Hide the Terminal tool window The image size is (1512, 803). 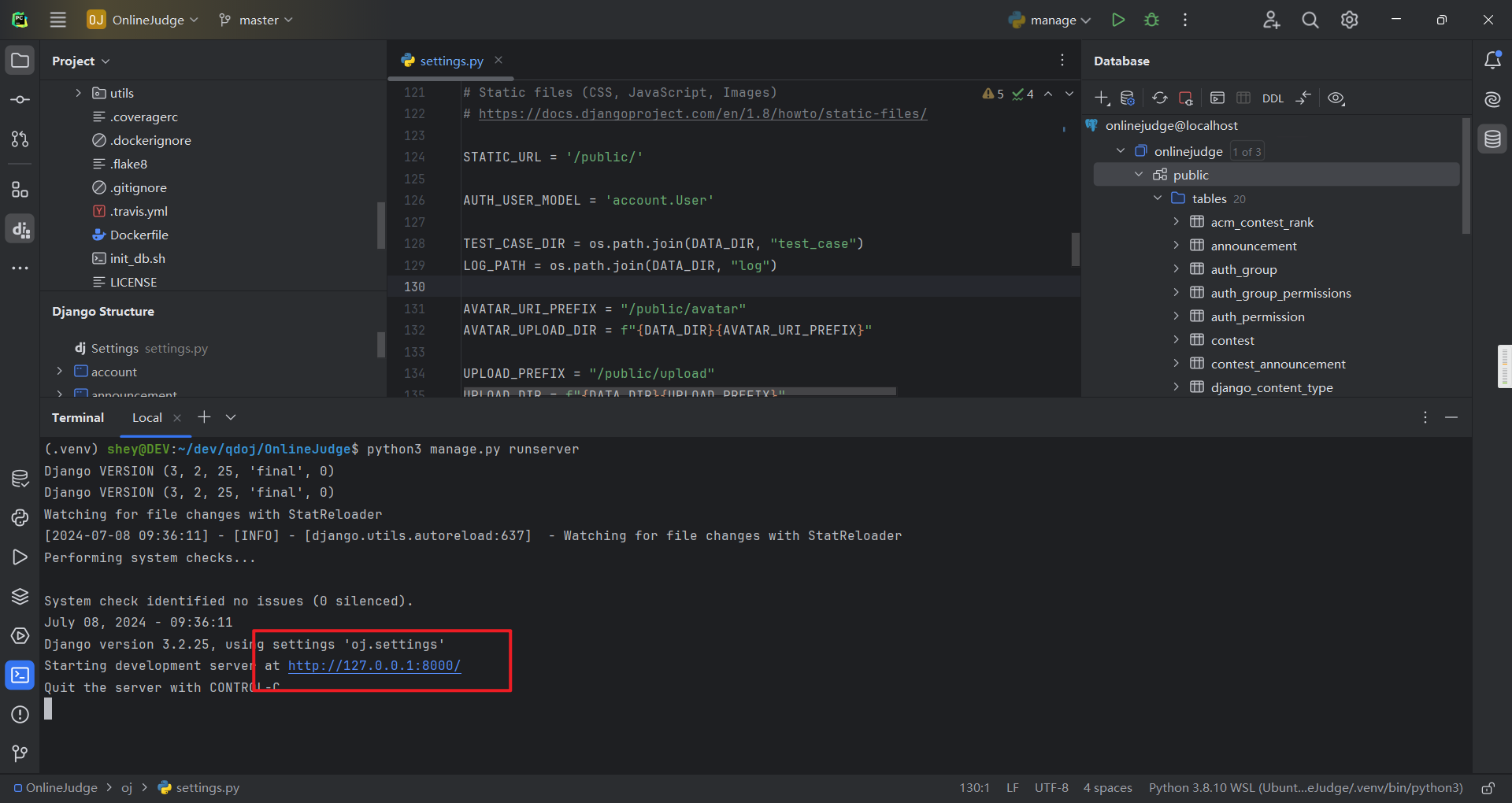tap(1451, 417)
